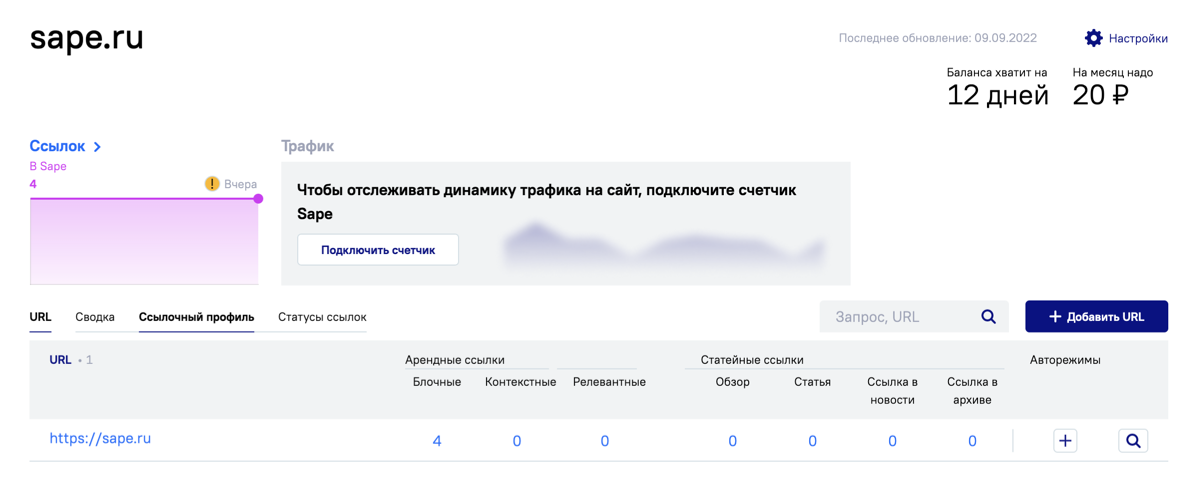
Task: Open the Ссылочный профиль tab
Action: 196,317
